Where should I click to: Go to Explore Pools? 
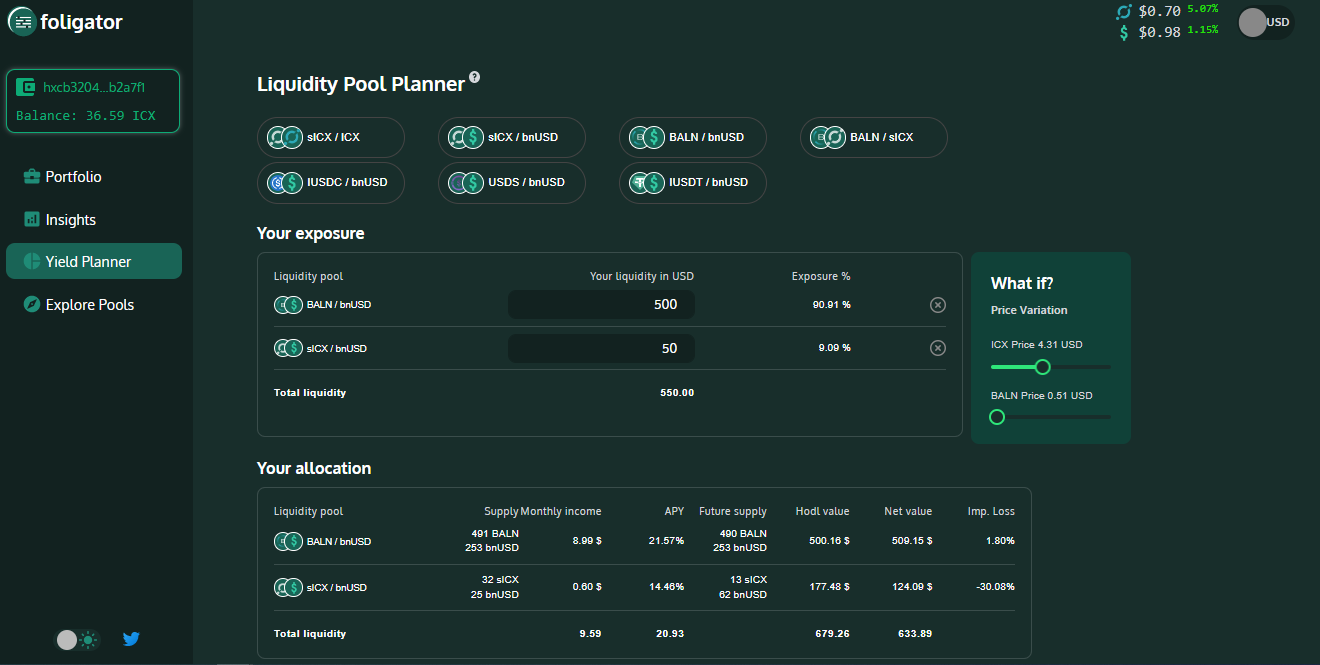tap(89, 305)
